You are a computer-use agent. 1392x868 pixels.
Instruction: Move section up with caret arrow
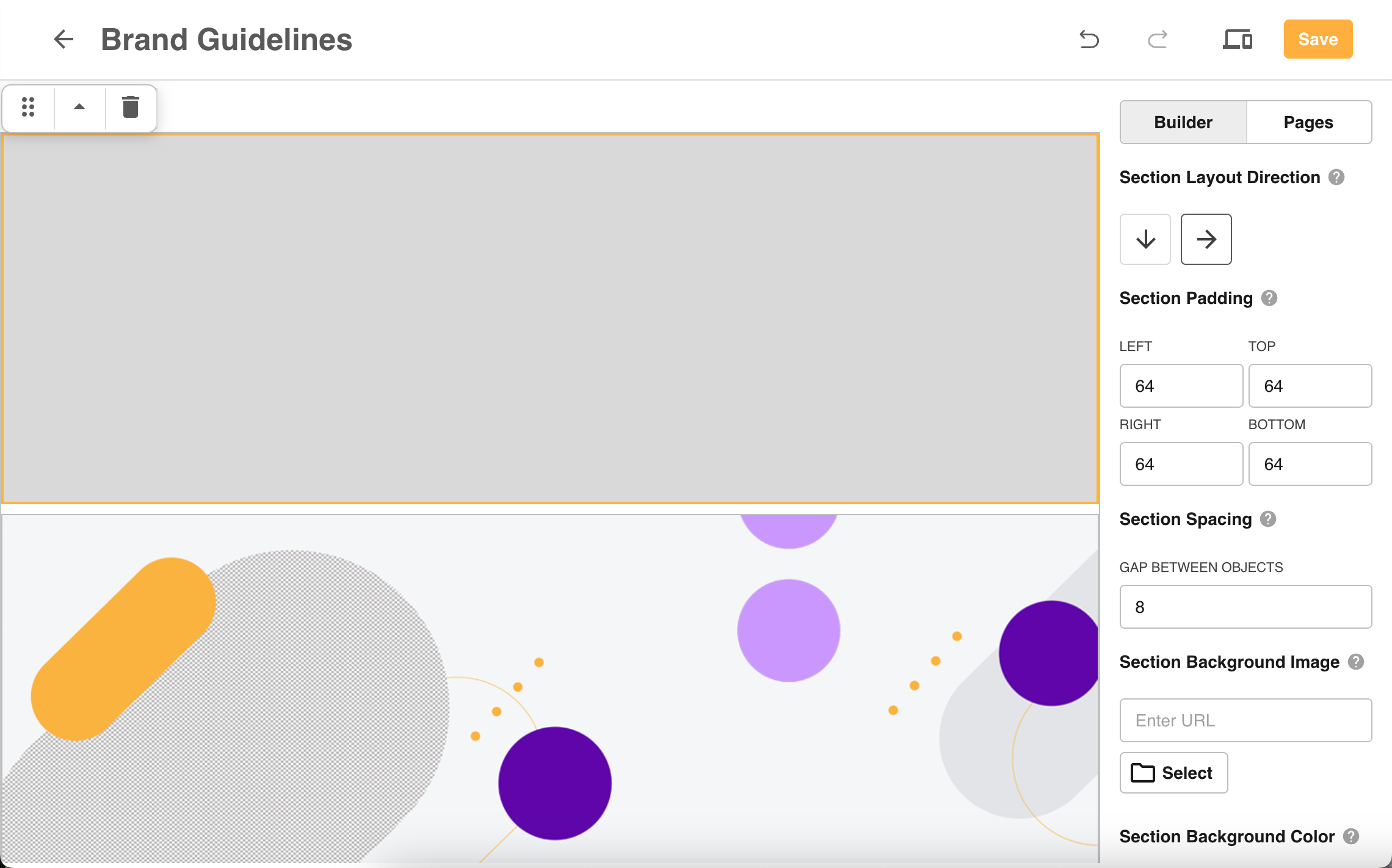pyautogui.click(x=79, y=107)
